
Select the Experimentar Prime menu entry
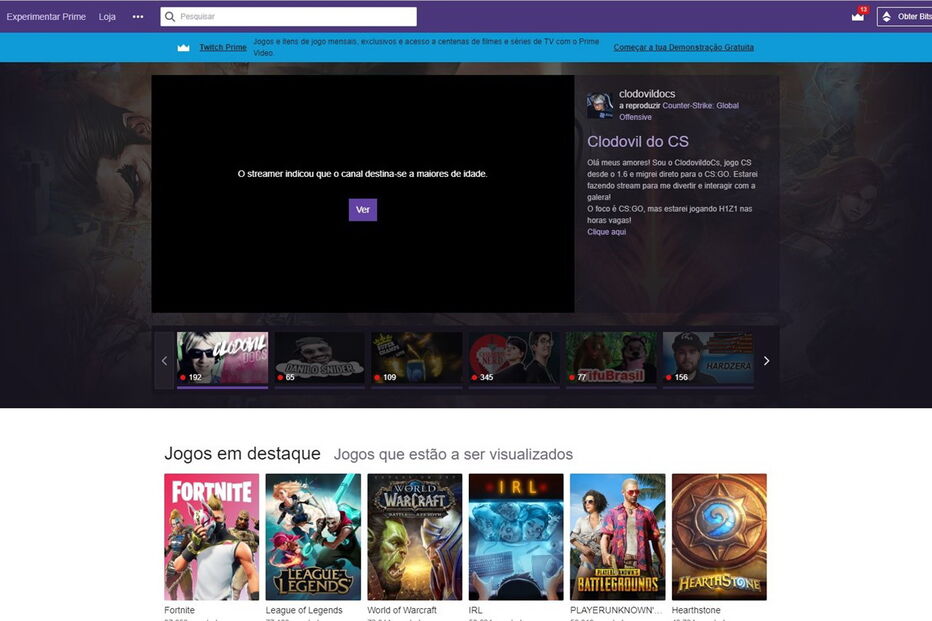tap(45, 16)
